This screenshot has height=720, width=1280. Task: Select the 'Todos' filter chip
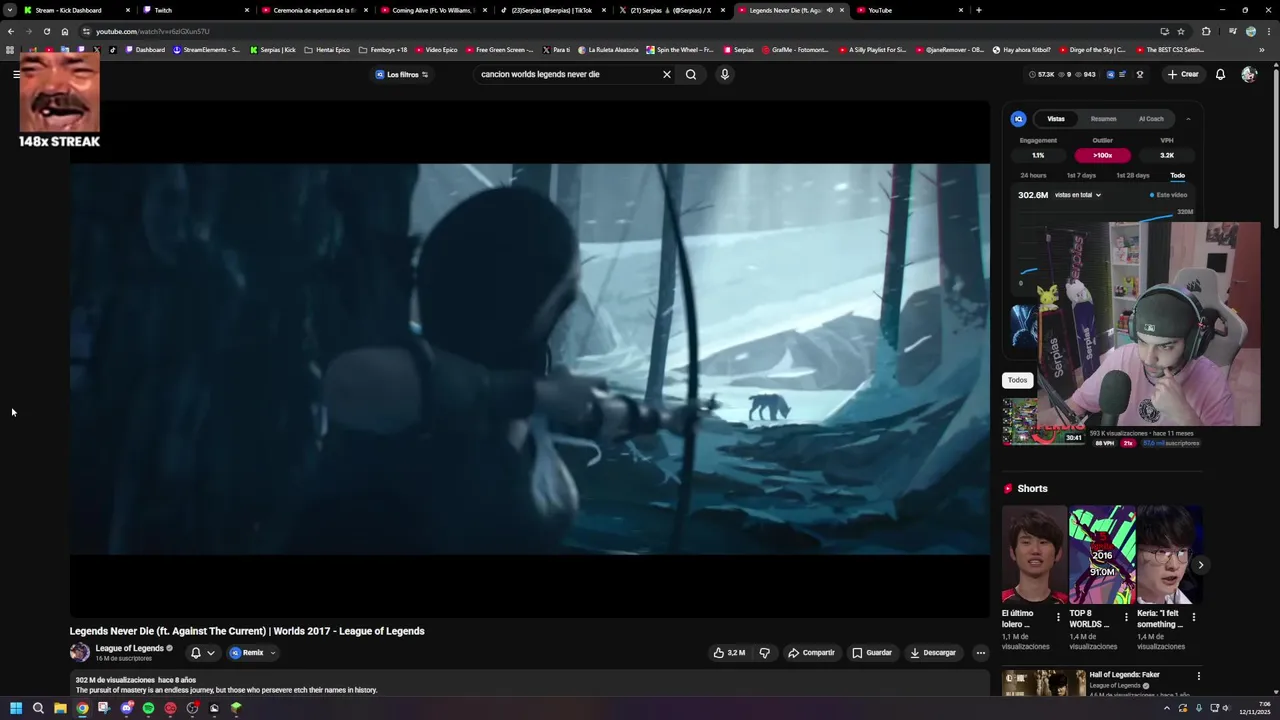click(x=1017, y=380)
